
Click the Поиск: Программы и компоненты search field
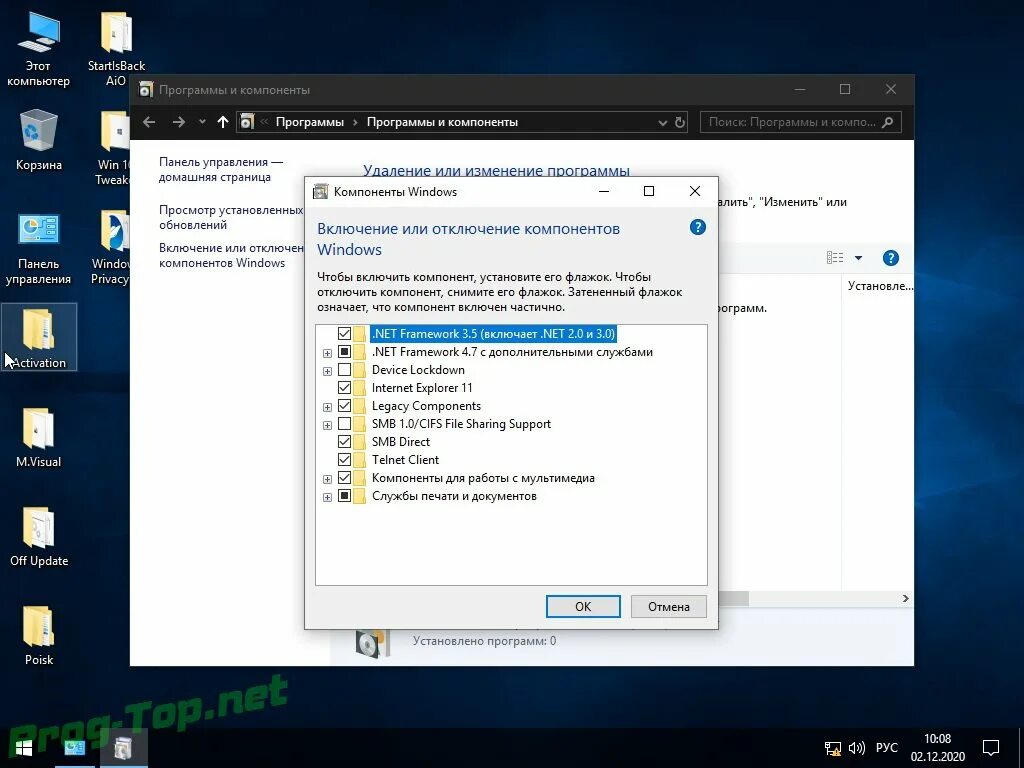801,122
